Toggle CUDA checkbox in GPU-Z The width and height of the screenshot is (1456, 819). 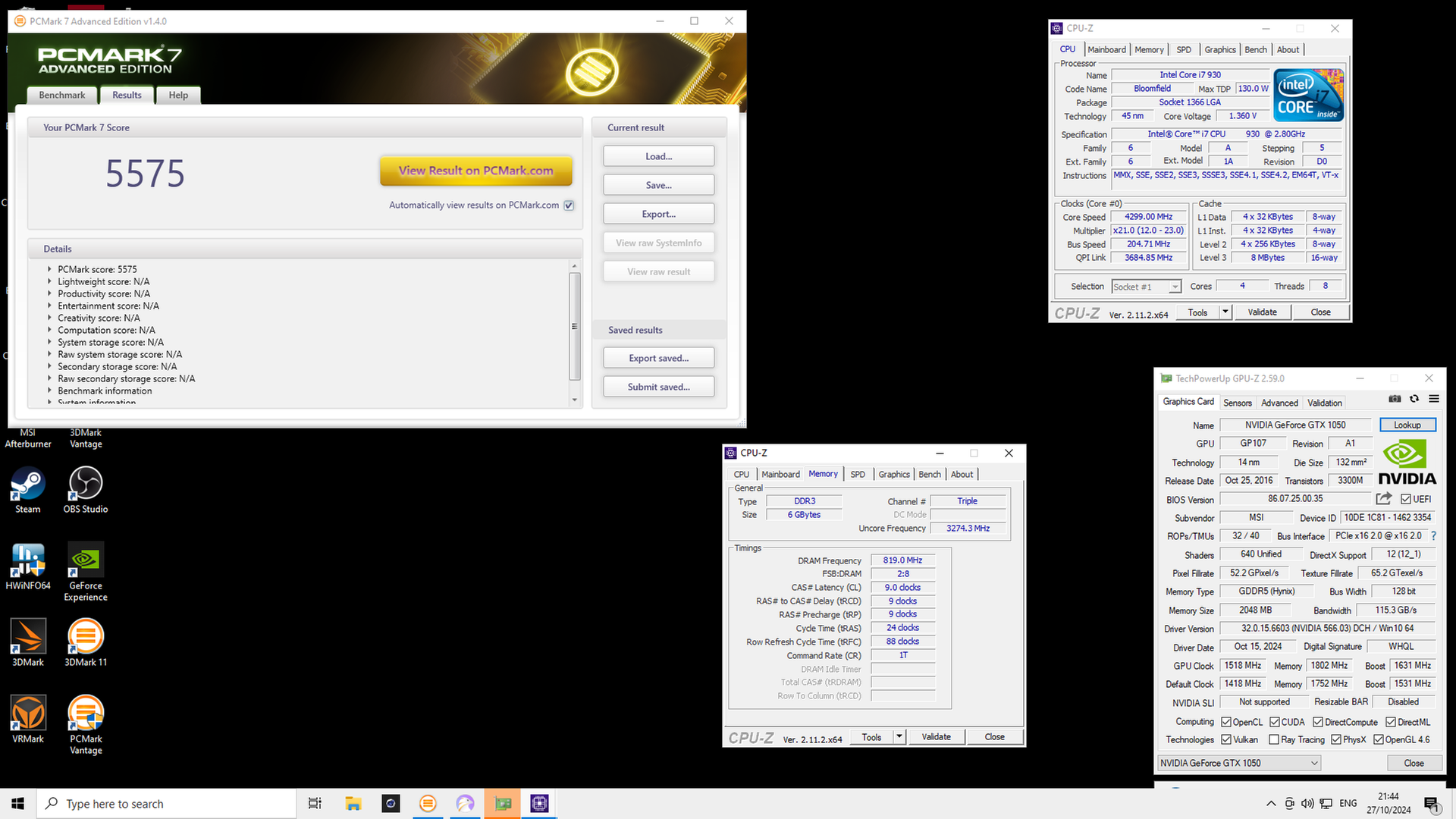pos(1275,722)
